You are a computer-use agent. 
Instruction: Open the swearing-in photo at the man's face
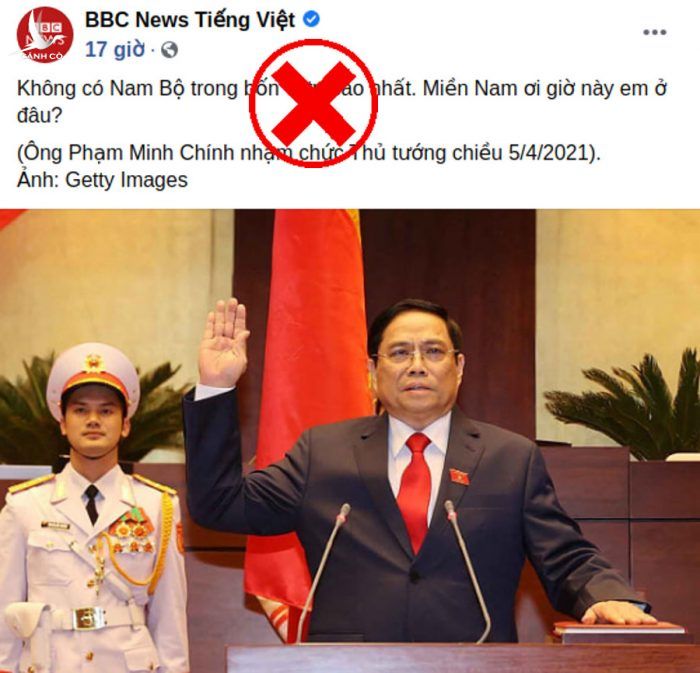pos(414,360)
